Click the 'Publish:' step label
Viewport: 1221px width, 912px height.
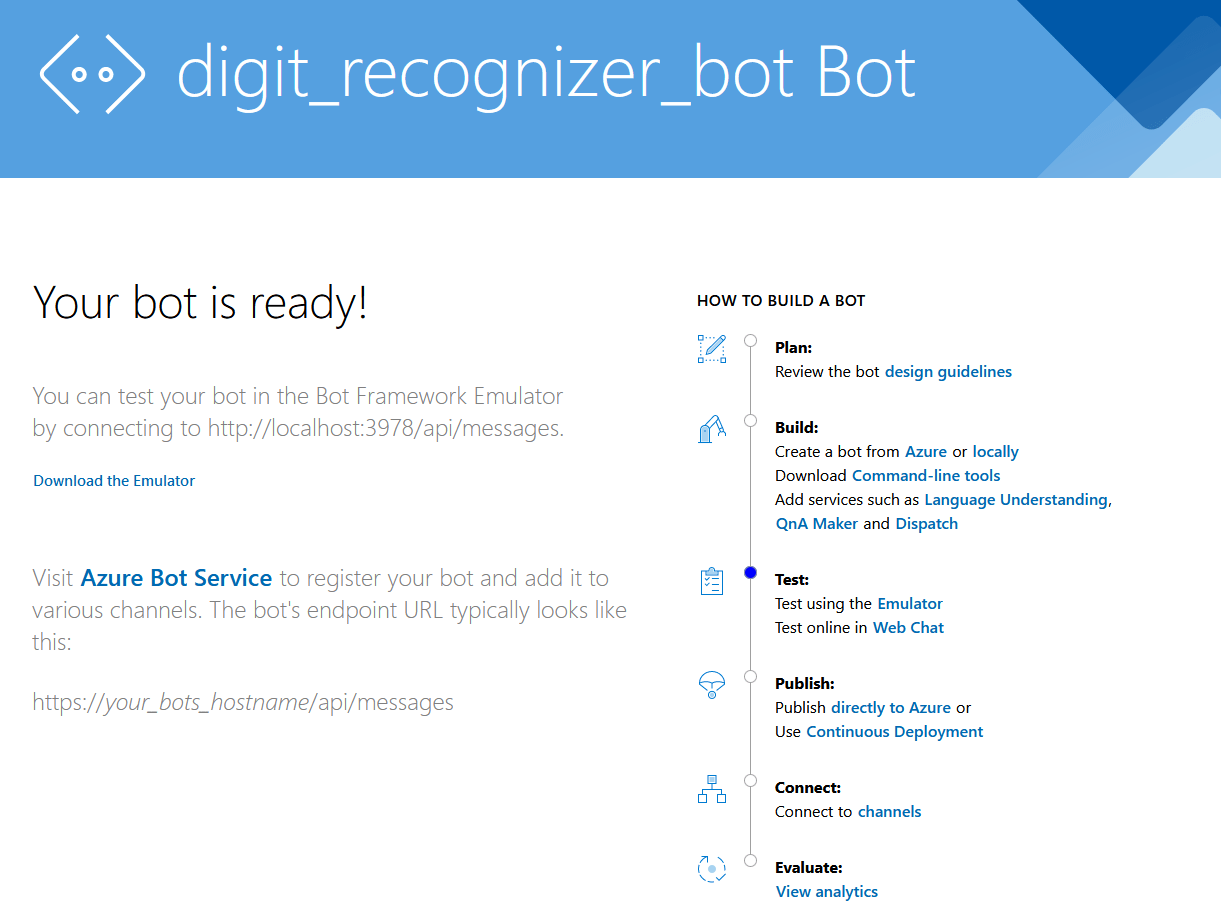pyautogui.click(x=805, y=684)
